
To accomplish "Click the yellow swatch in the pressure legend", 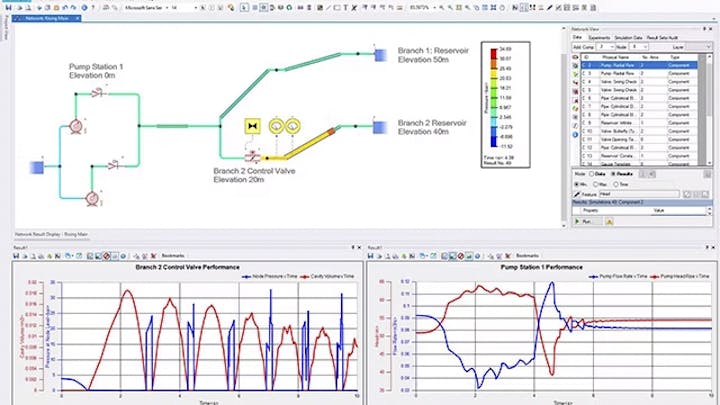I will click(x=494, y=73).
